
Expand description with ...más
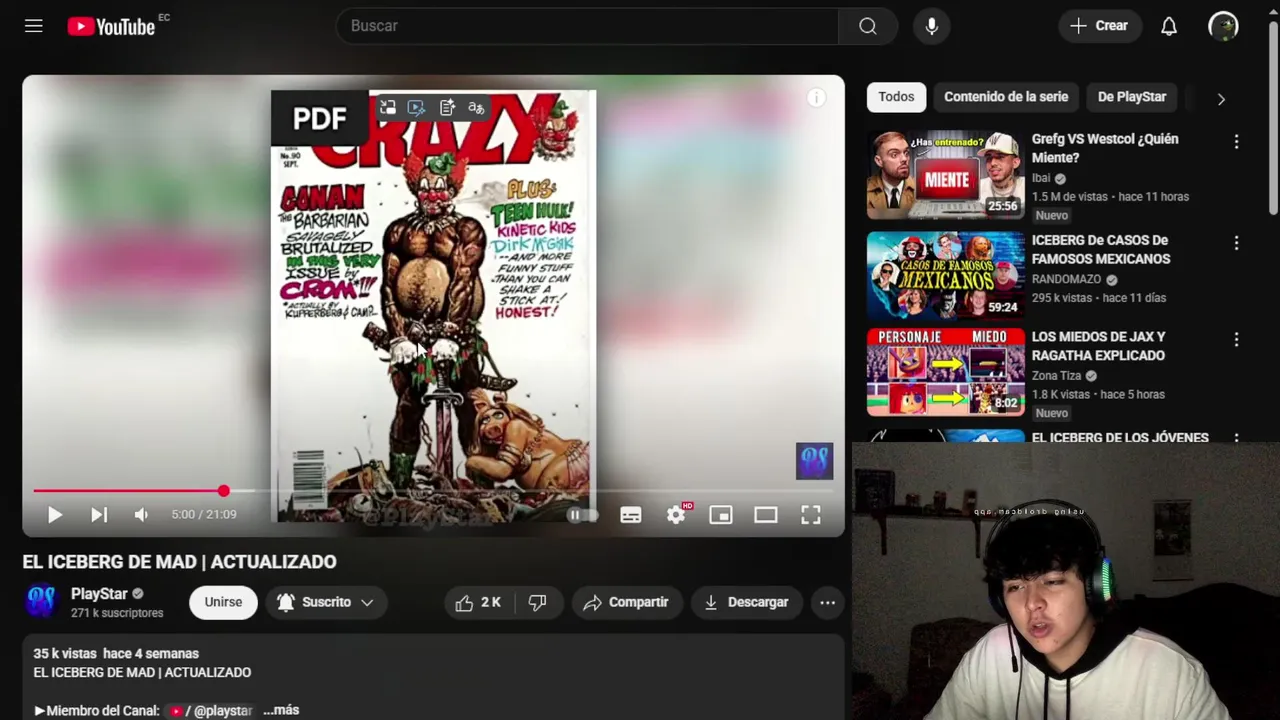(281, 710)
